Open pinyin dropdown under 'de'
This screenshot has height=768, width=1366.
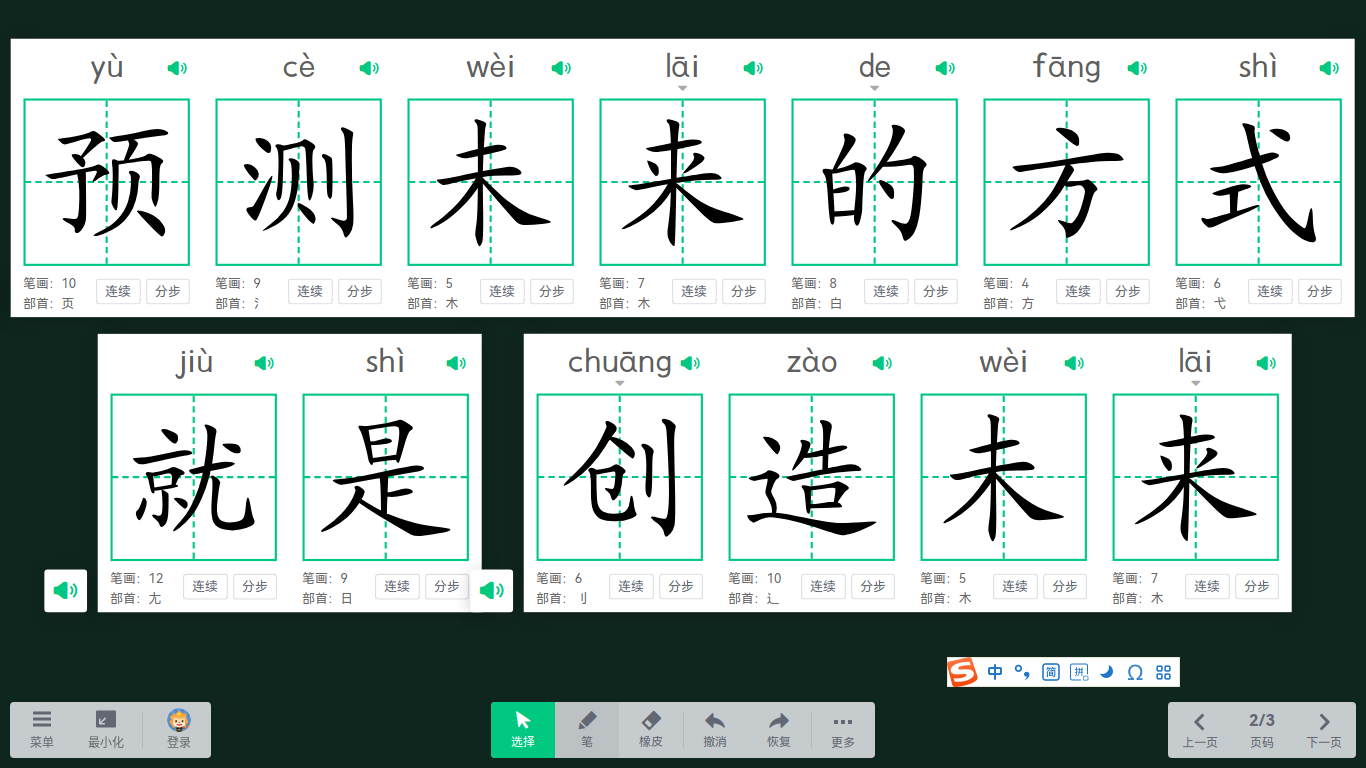point(874,88)
